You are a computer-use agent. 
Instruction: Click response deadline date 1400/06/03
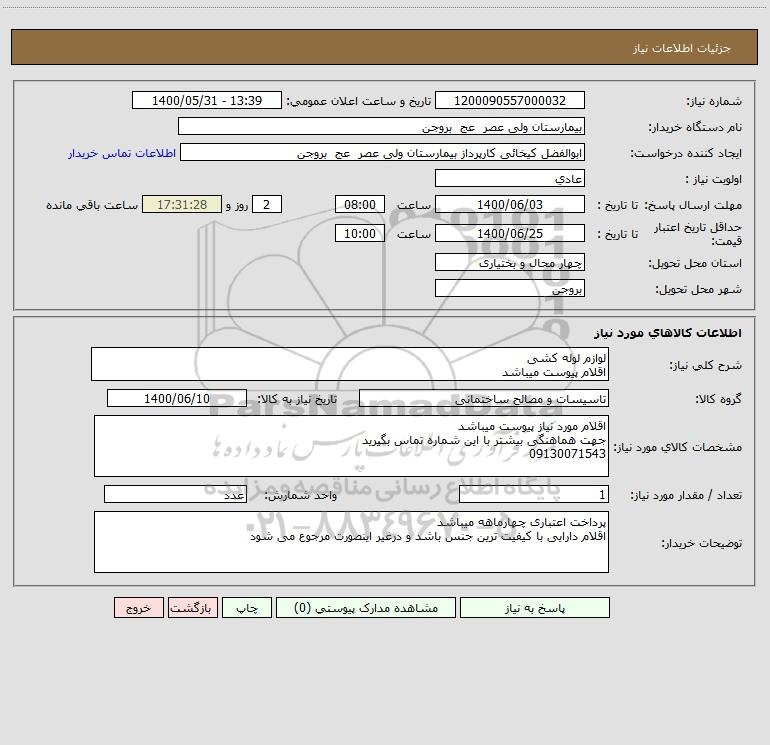[510, 204]
